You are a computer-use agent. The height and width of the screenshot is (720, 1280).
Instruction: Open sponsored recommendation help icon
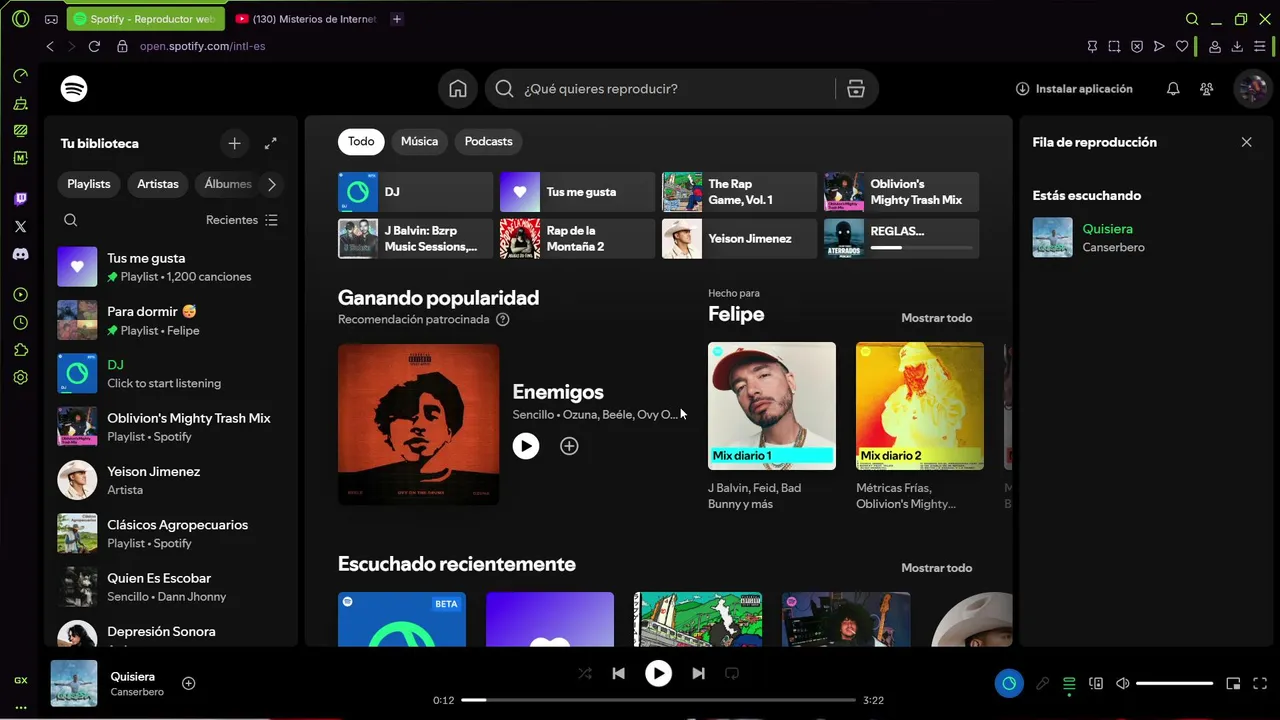coord(503,320)
